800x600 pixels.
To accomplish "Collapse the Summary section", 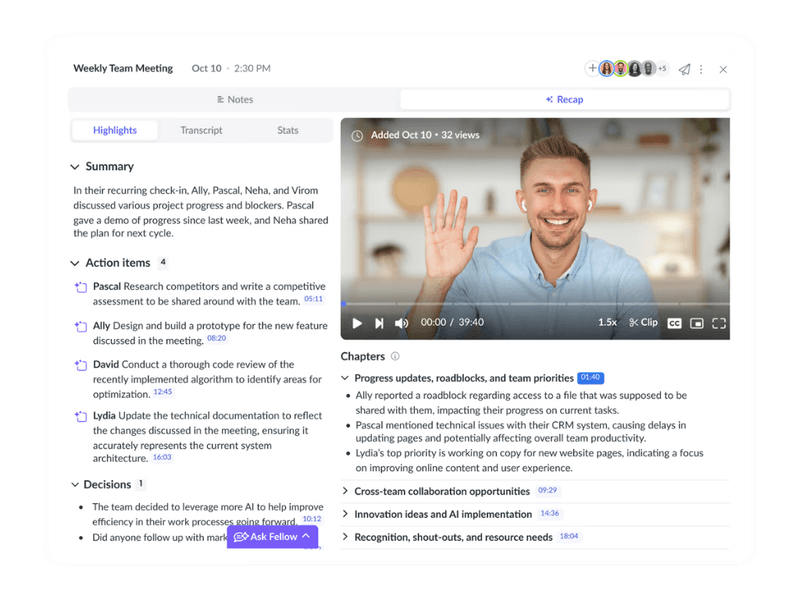I will (74, 167).
